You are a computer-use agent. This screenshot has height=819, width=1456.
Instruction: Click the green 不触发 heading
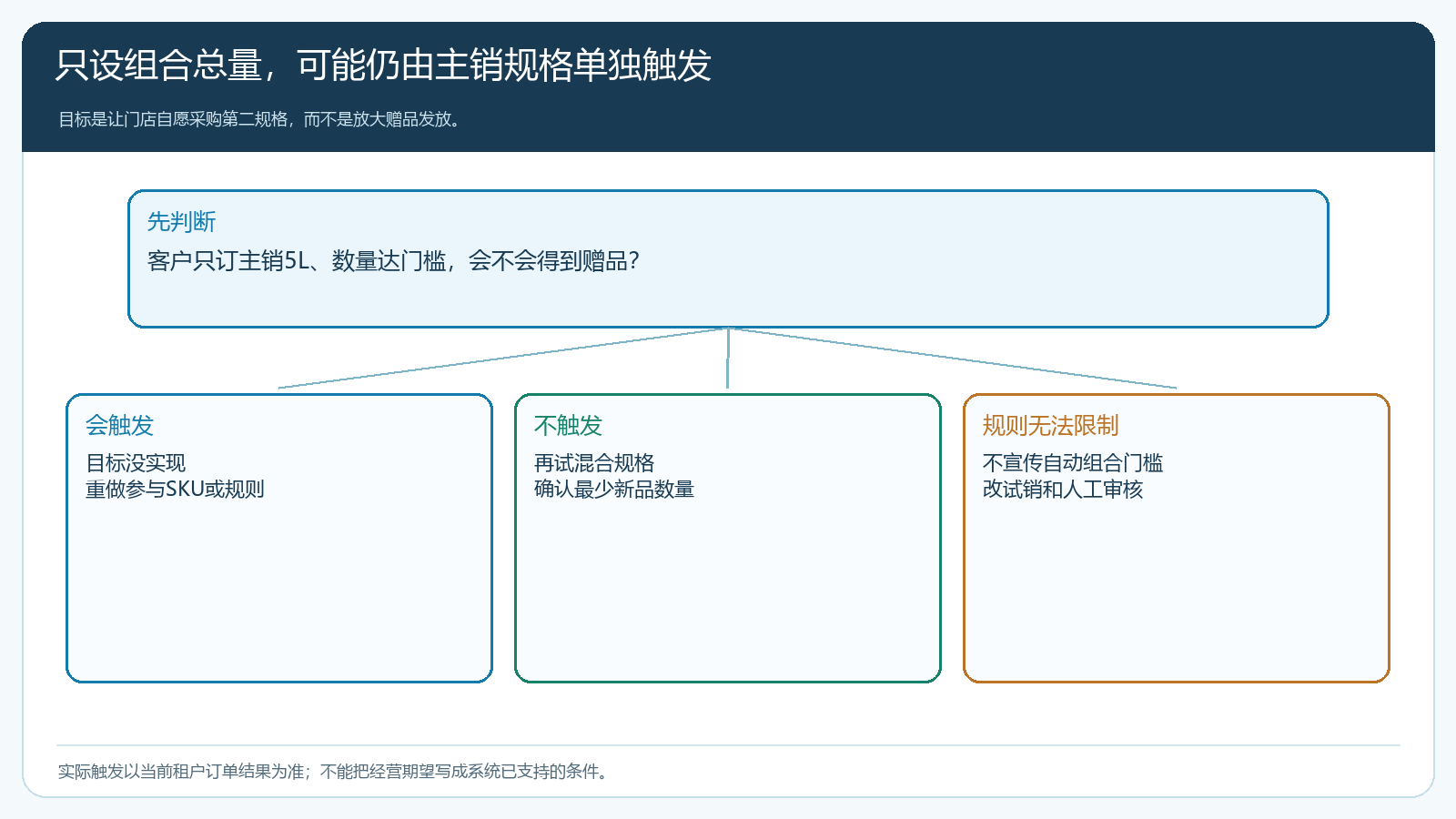568,425
